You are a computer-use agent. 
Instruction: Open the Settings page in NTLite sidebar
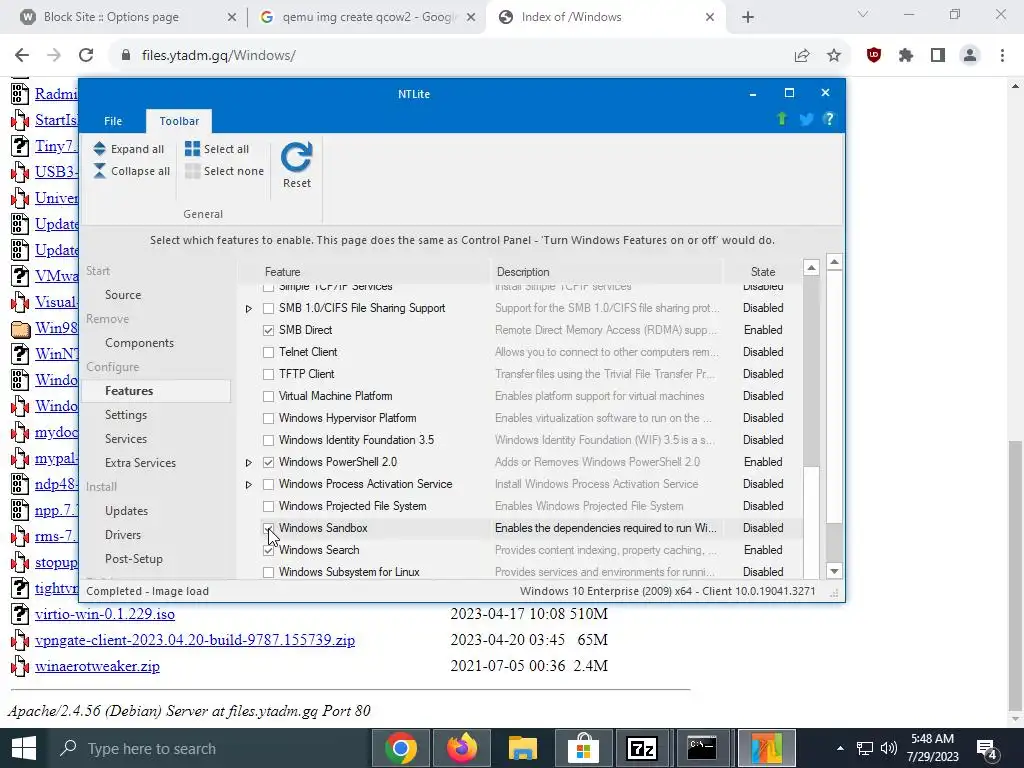(125, 415)
